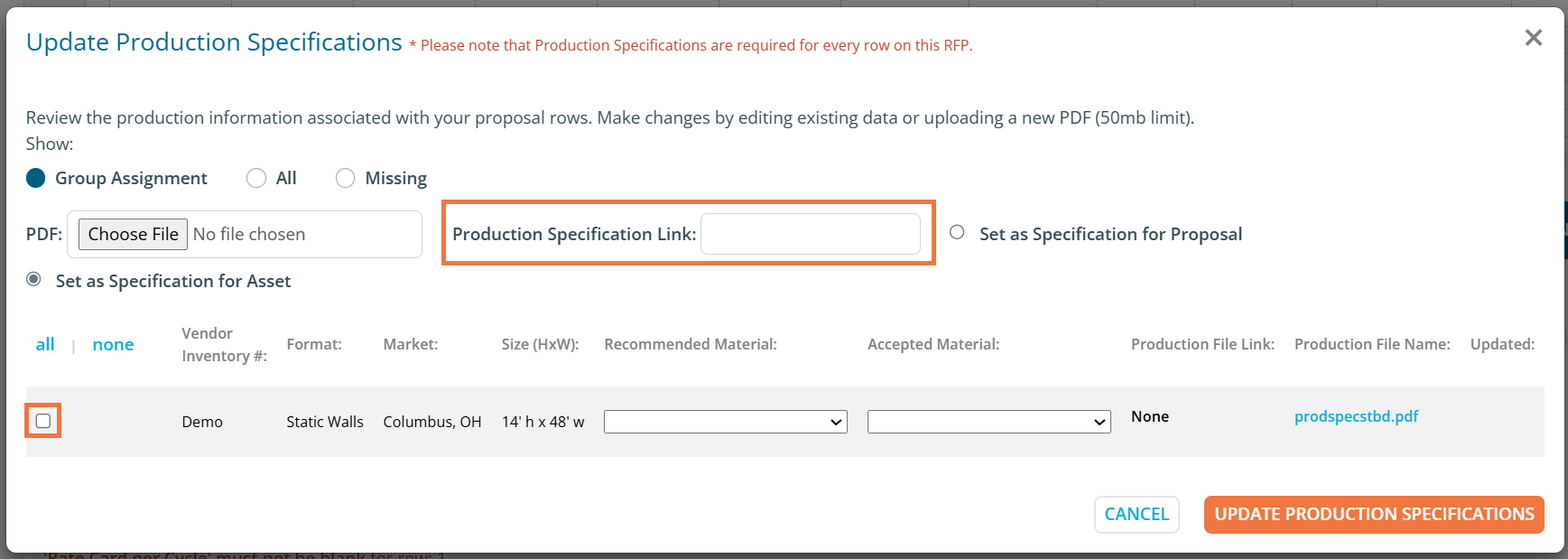The image size is (1568, 559).
Task: Focus the Production Specification Link field
Action: tap(810, 234)
